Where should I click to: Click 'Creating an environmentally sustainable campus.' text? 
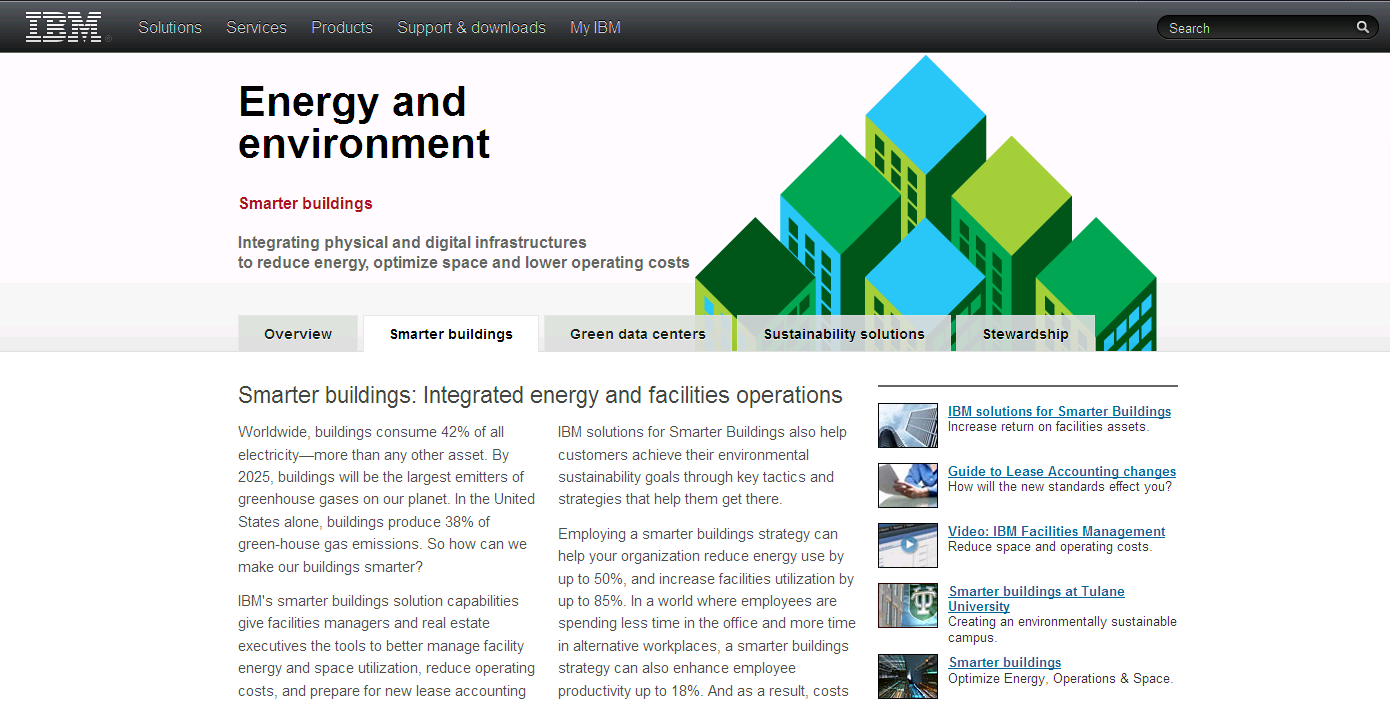1062,629
